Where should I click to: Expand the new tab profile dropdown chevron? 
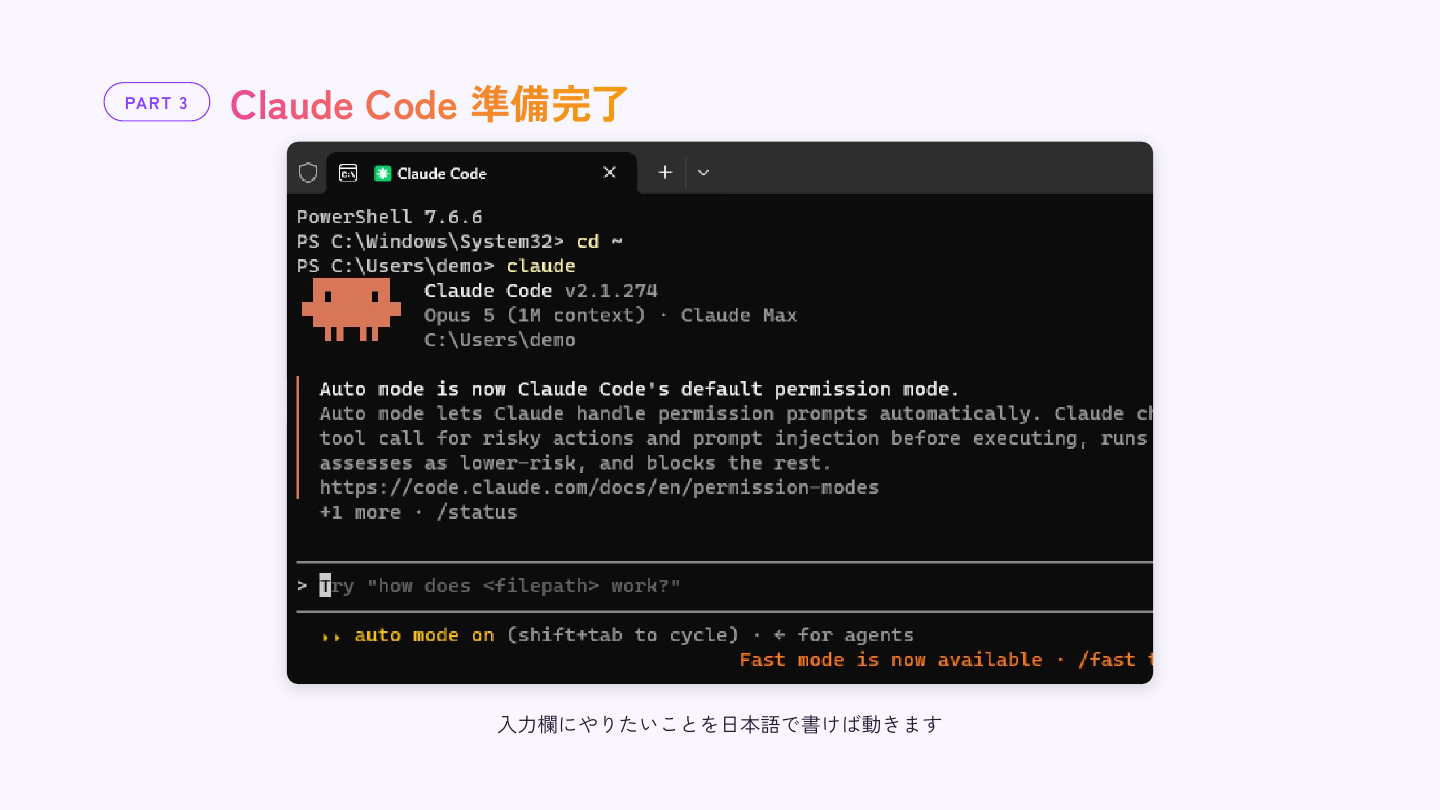pyautogui.click(x=703, y=173)
